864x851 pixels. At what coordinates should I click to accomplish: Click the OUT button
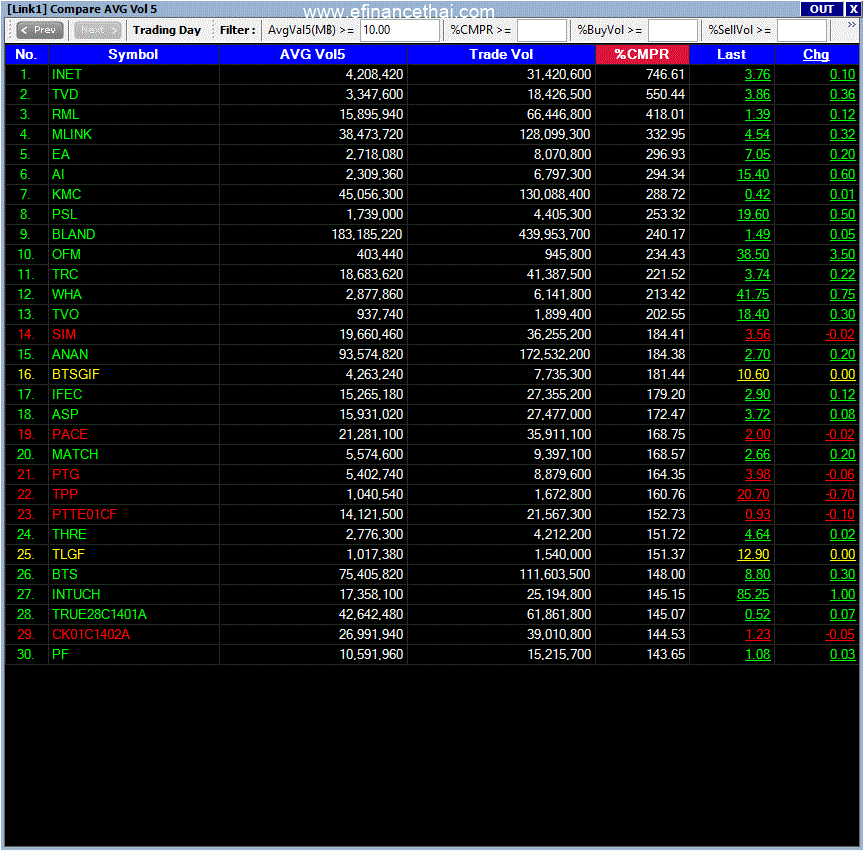[821, 9]
